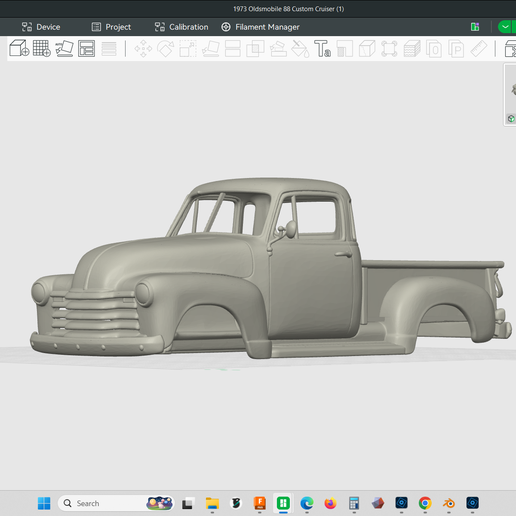The height and width of the screenshot is (516, 516).
Task: Select the Cut tool icon
Action: pos(233,49)
